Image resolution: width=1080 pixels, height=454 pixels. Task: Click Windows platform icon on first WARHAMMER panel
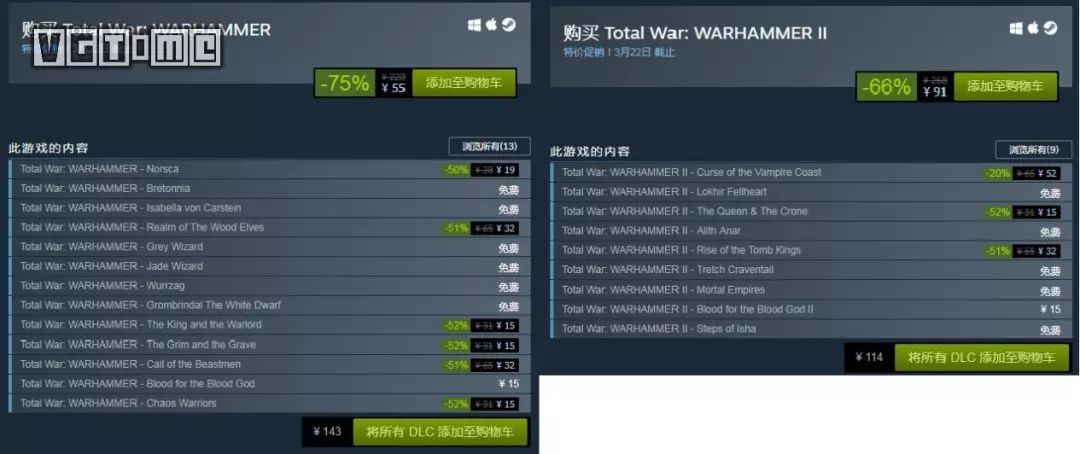point(474,25)
